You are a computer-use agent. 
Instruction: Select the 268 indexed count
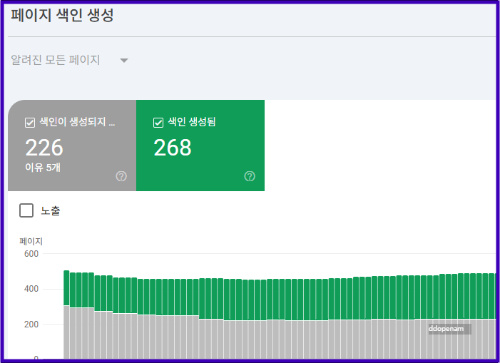[172, 148]
